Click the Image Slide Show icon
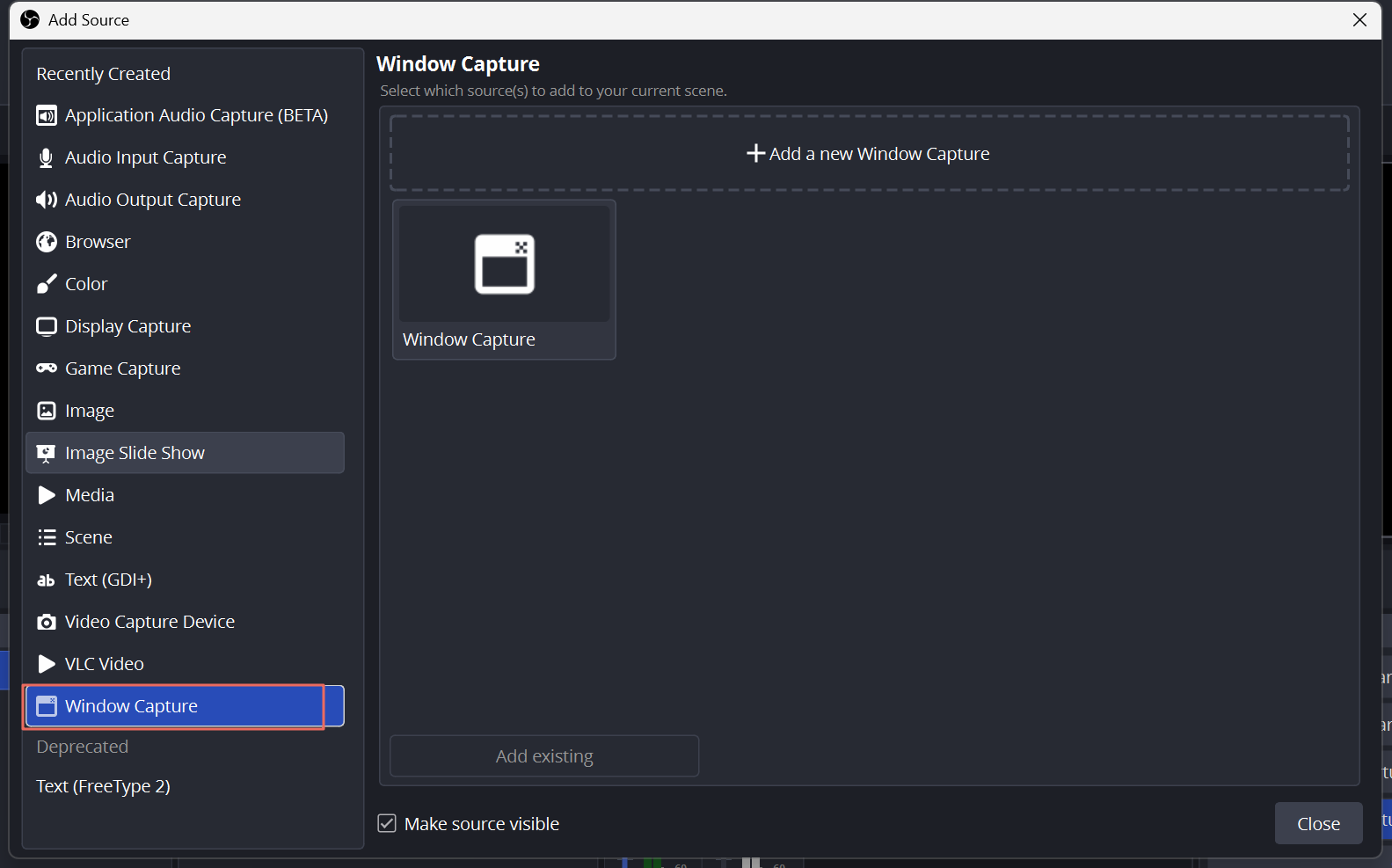The width and height of the screenshot is (1392, 868). click(x=47, y=453)
